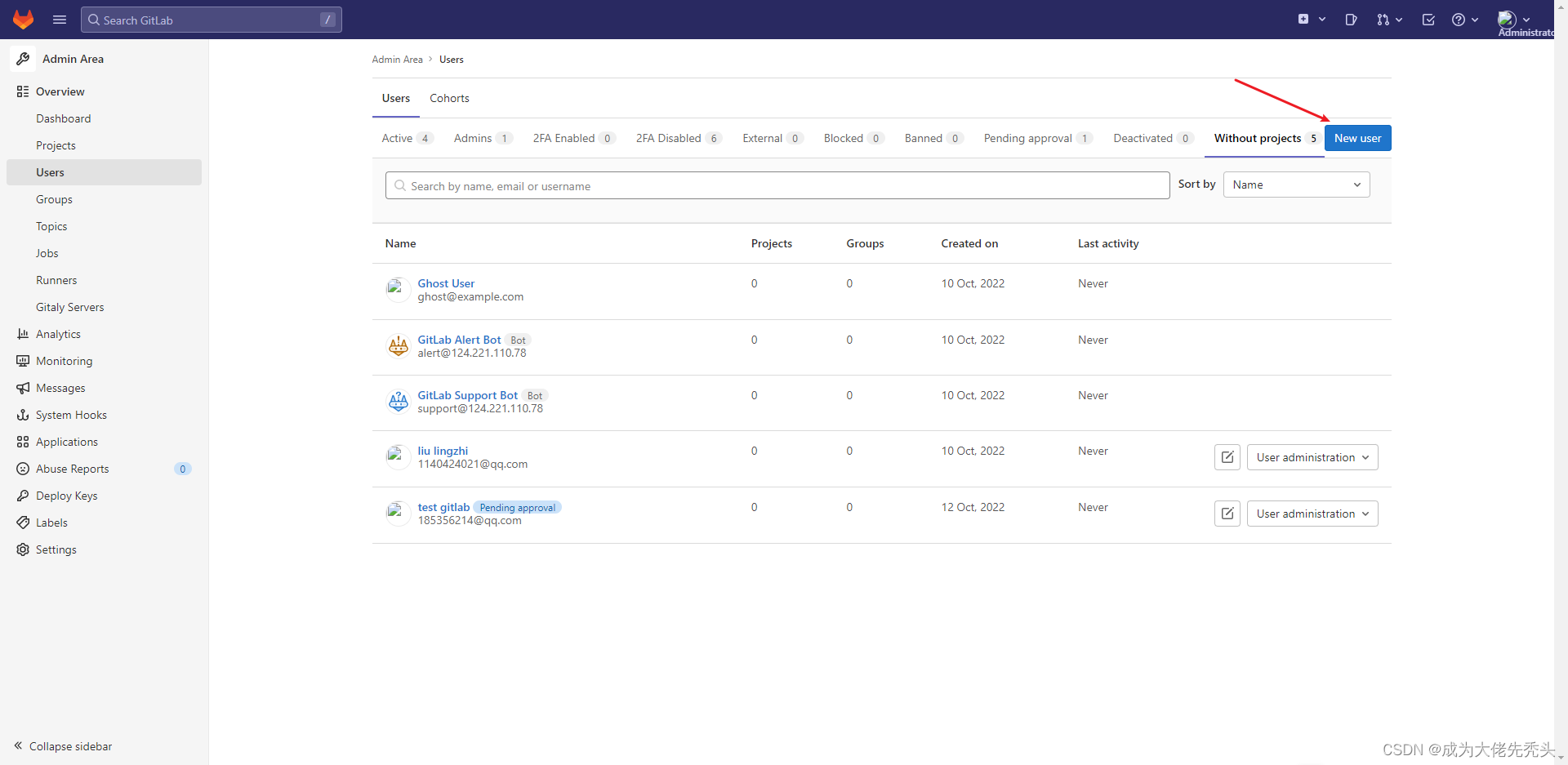Click the create new plus icon
This screenshot has height=765, width=1568.
point(1312,20)
